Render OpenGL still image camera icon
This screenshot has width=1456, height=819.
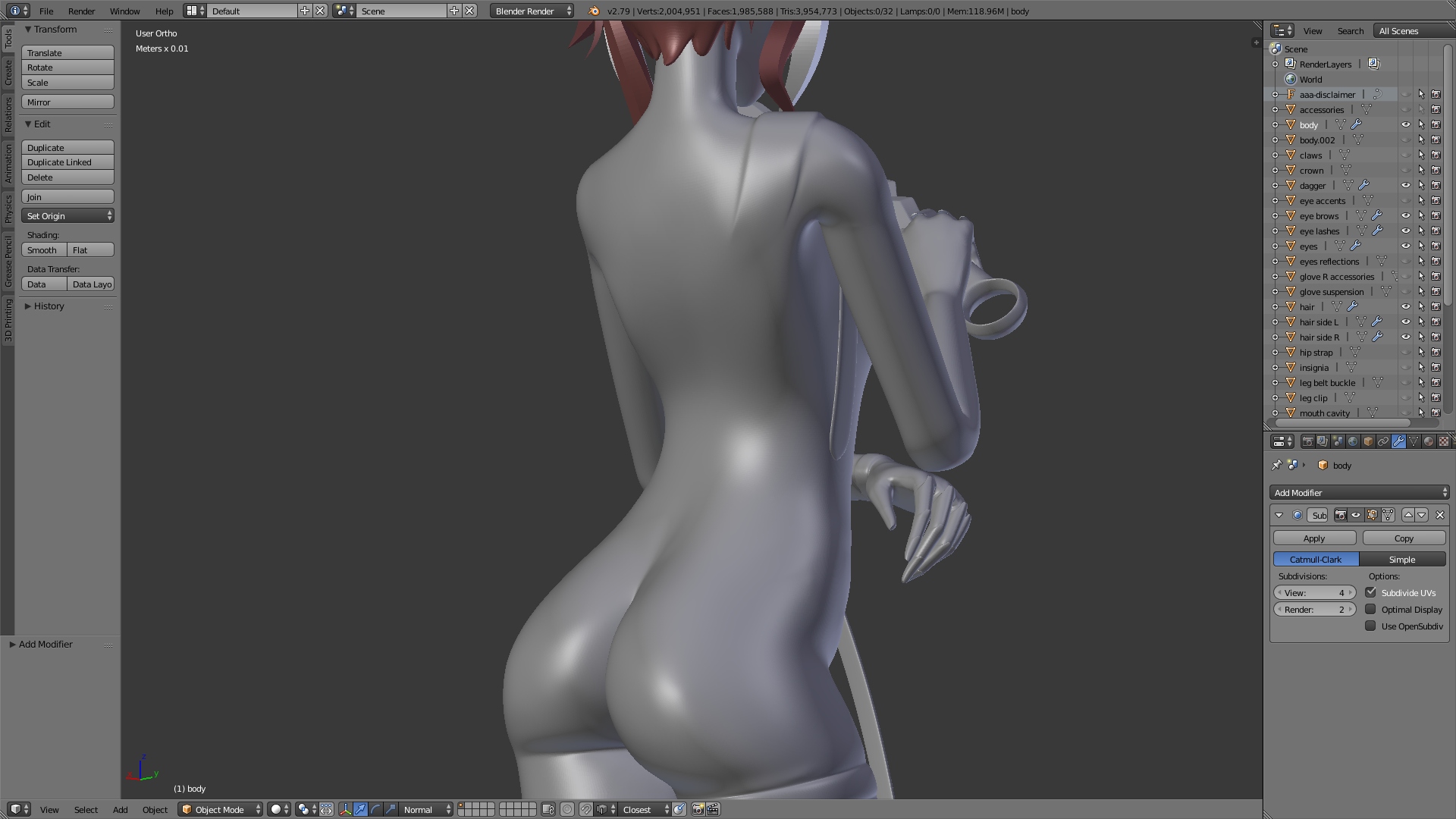point(698,809)
